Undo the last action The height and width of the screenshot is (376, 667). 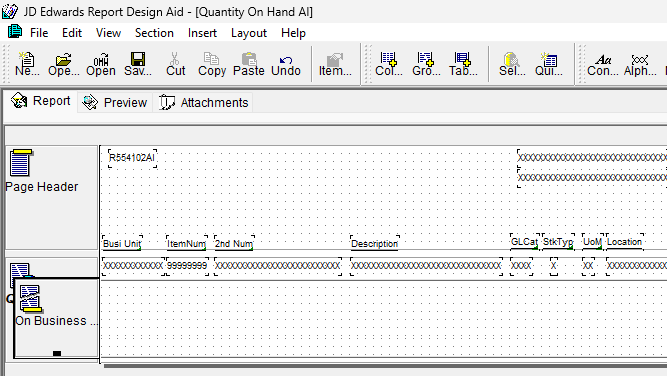[x=286, y=64]
